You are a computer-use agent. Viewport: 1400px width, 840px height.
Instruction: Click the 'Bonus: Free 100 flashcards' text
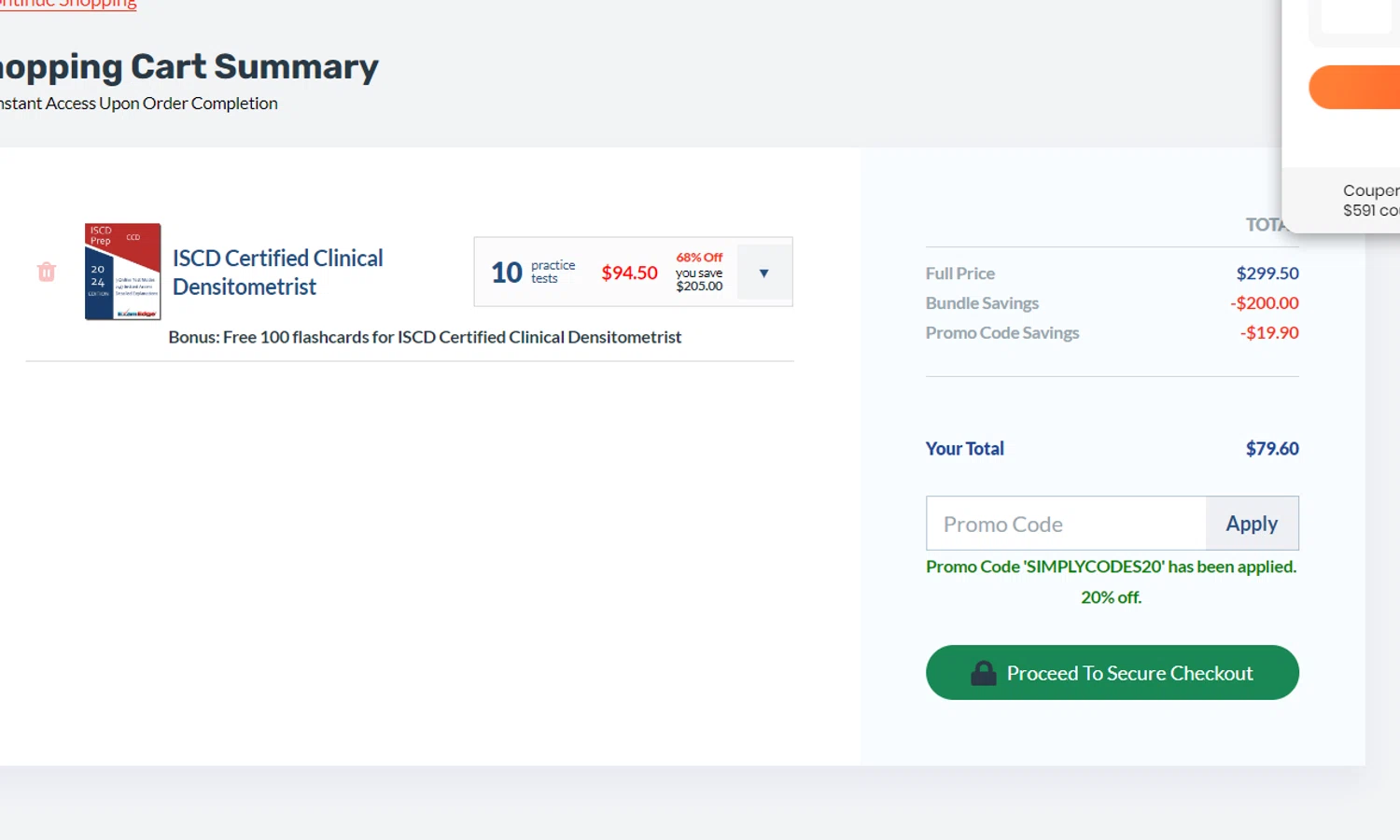(425, 337)
